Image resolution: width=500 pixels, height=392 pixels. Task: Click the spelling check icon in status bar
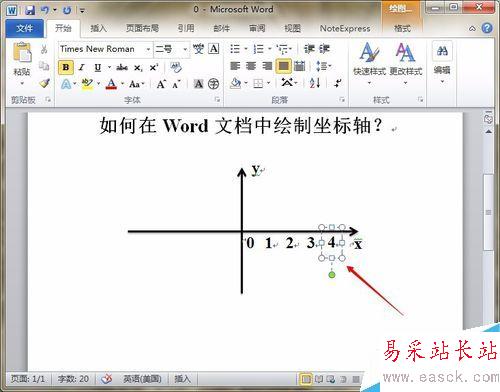point(107,379)
